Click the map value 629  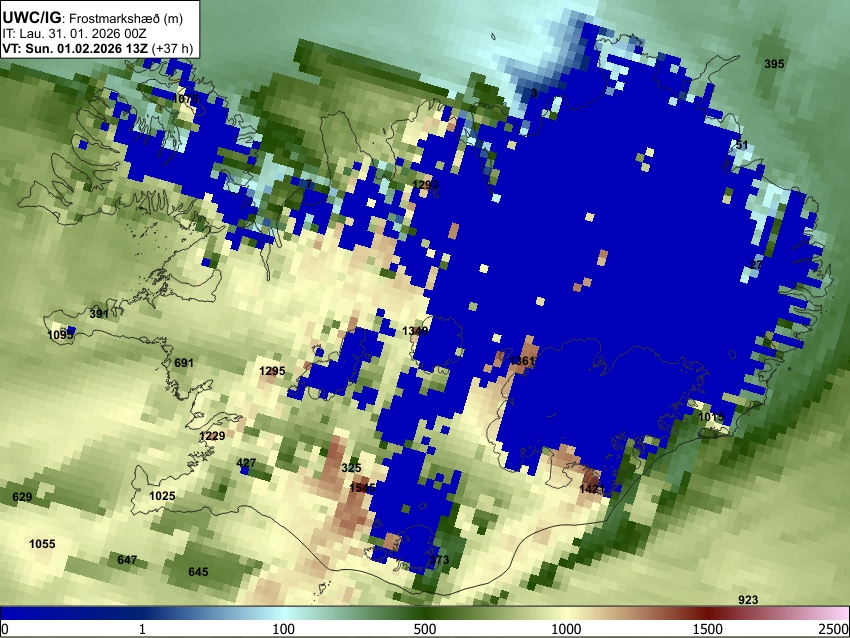point(22,497)
